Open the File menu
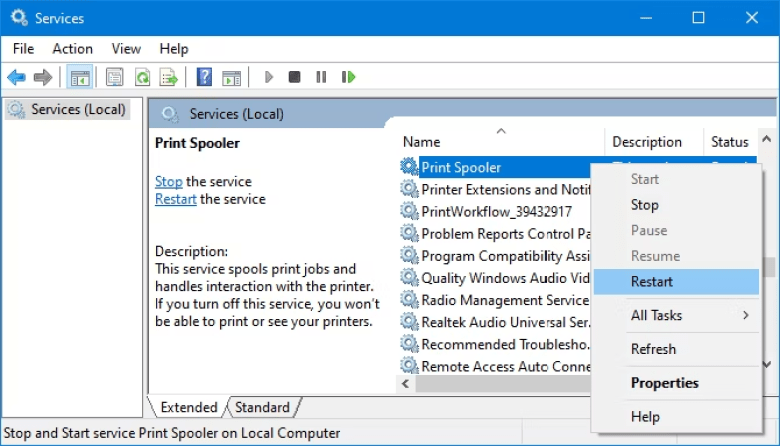 pyautogui.click(x=23, y=49)
